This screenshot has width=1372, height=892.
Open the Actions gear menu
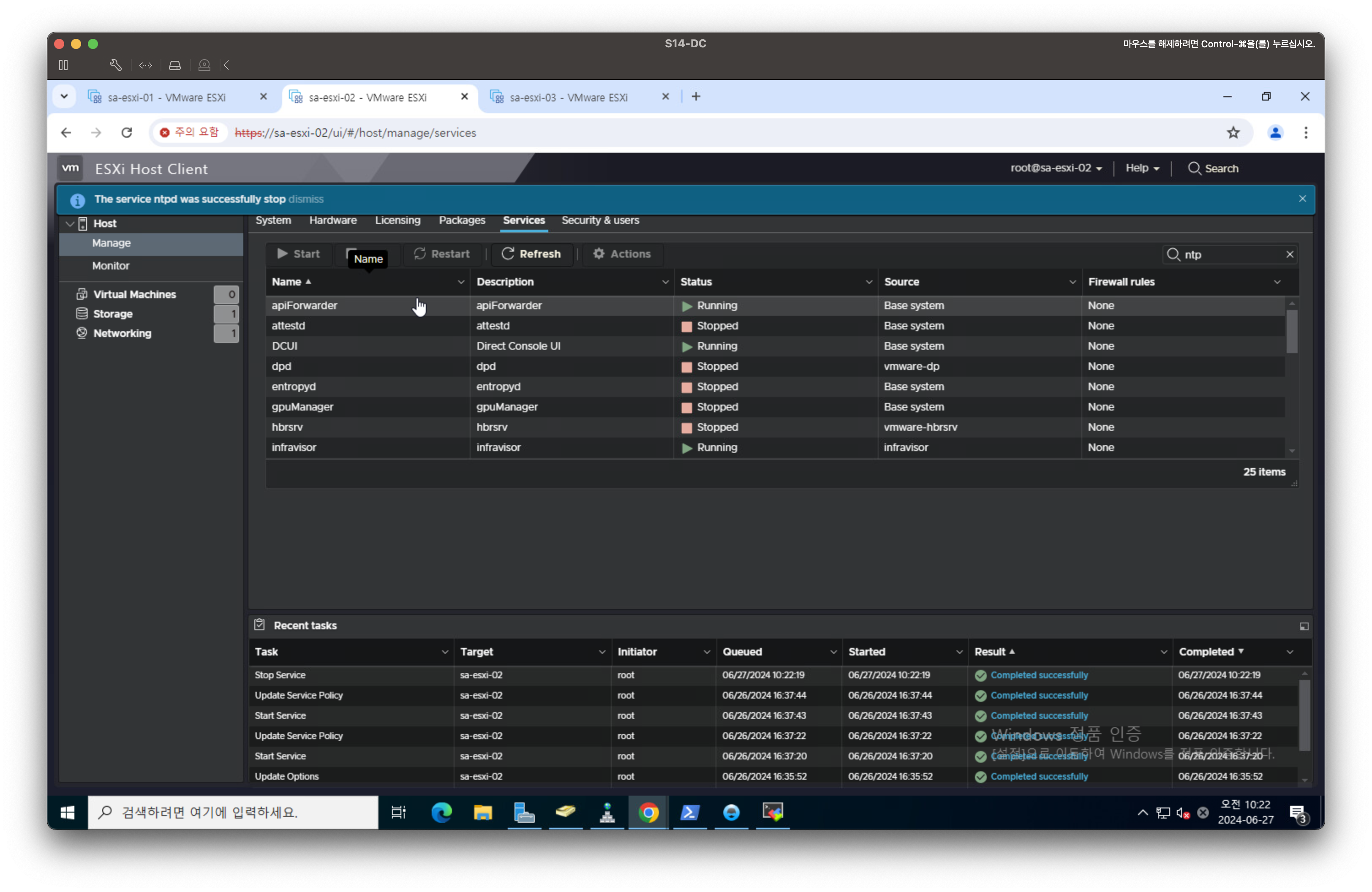[x=622, y=254]
